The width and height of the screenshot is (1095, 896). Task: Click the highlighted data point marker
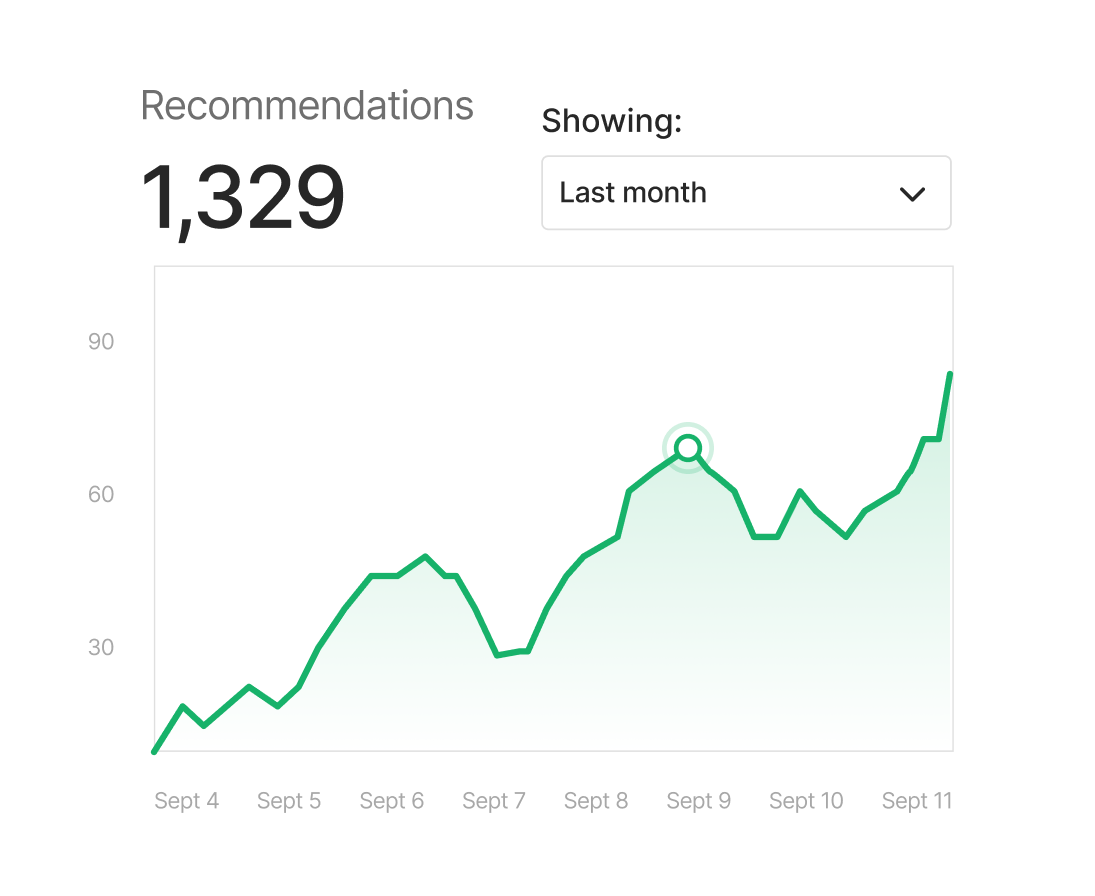point(687,447)
